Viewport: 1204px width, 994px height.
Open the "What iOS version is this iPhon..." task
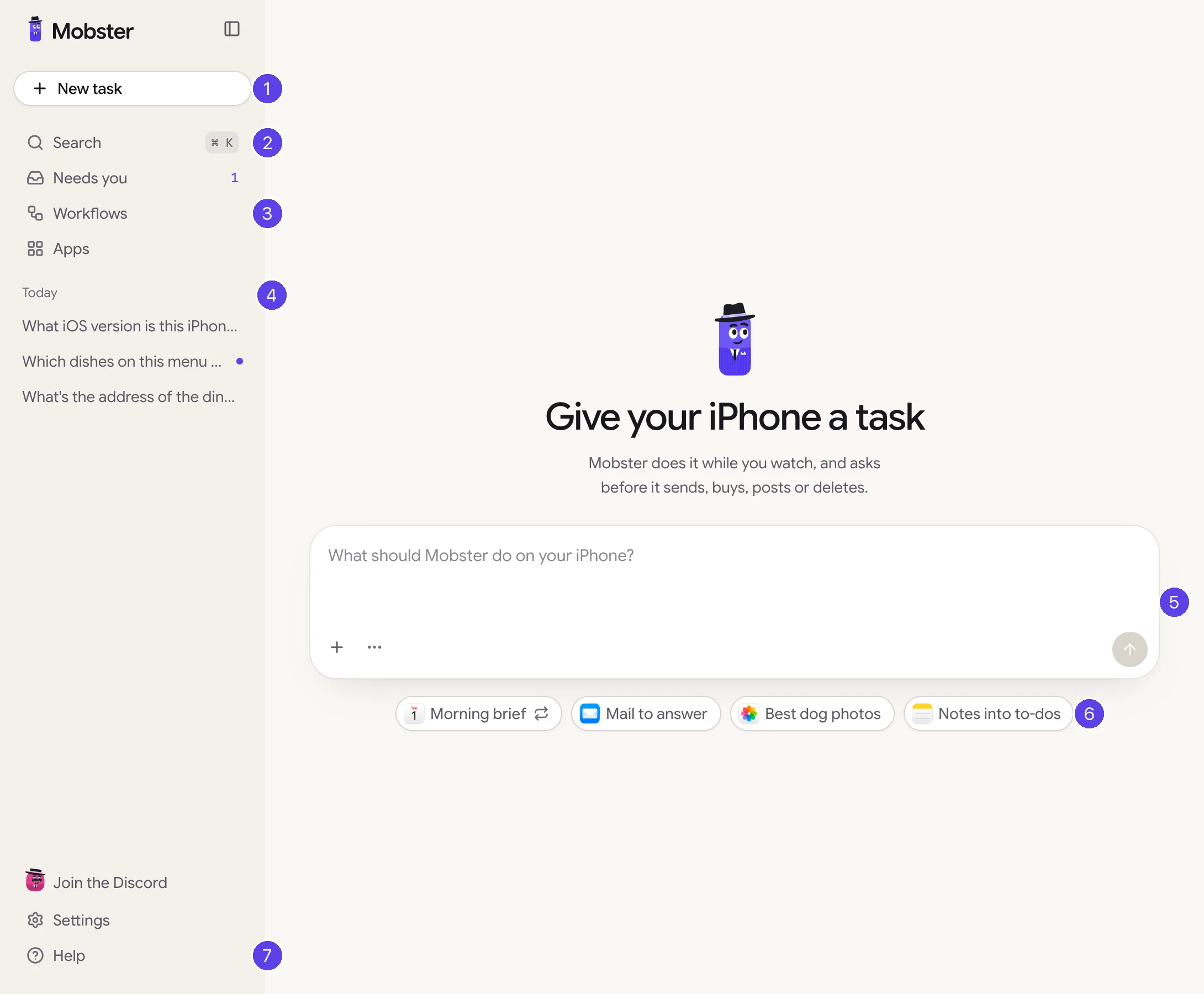click(132, 326)
